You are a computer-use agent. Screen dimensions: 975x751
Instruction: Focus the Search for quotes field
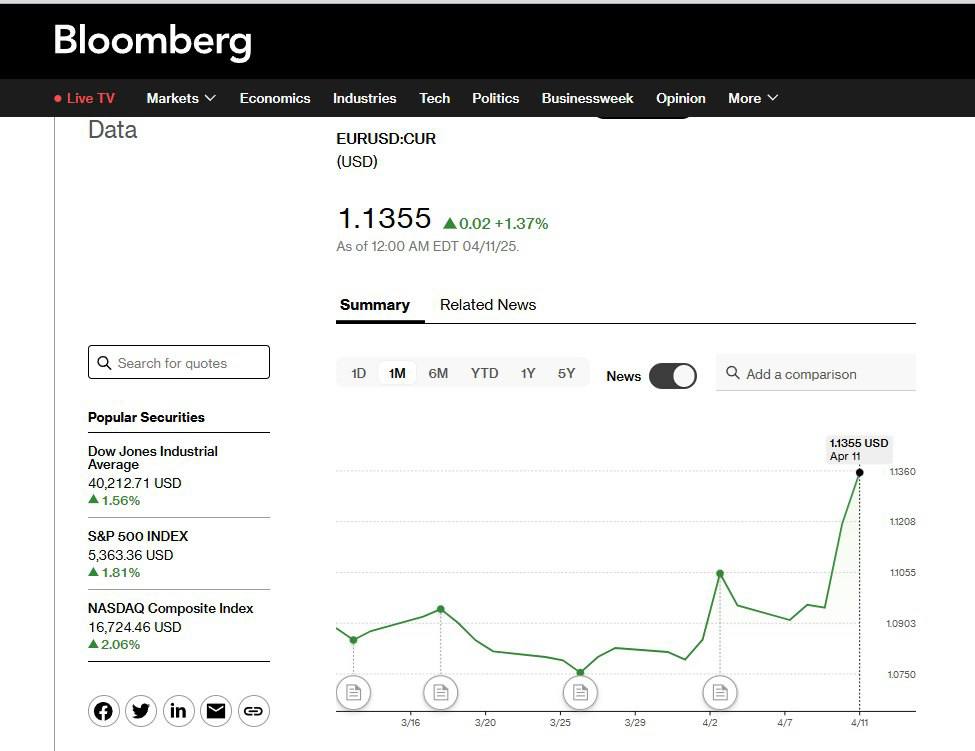coord(179,363)
